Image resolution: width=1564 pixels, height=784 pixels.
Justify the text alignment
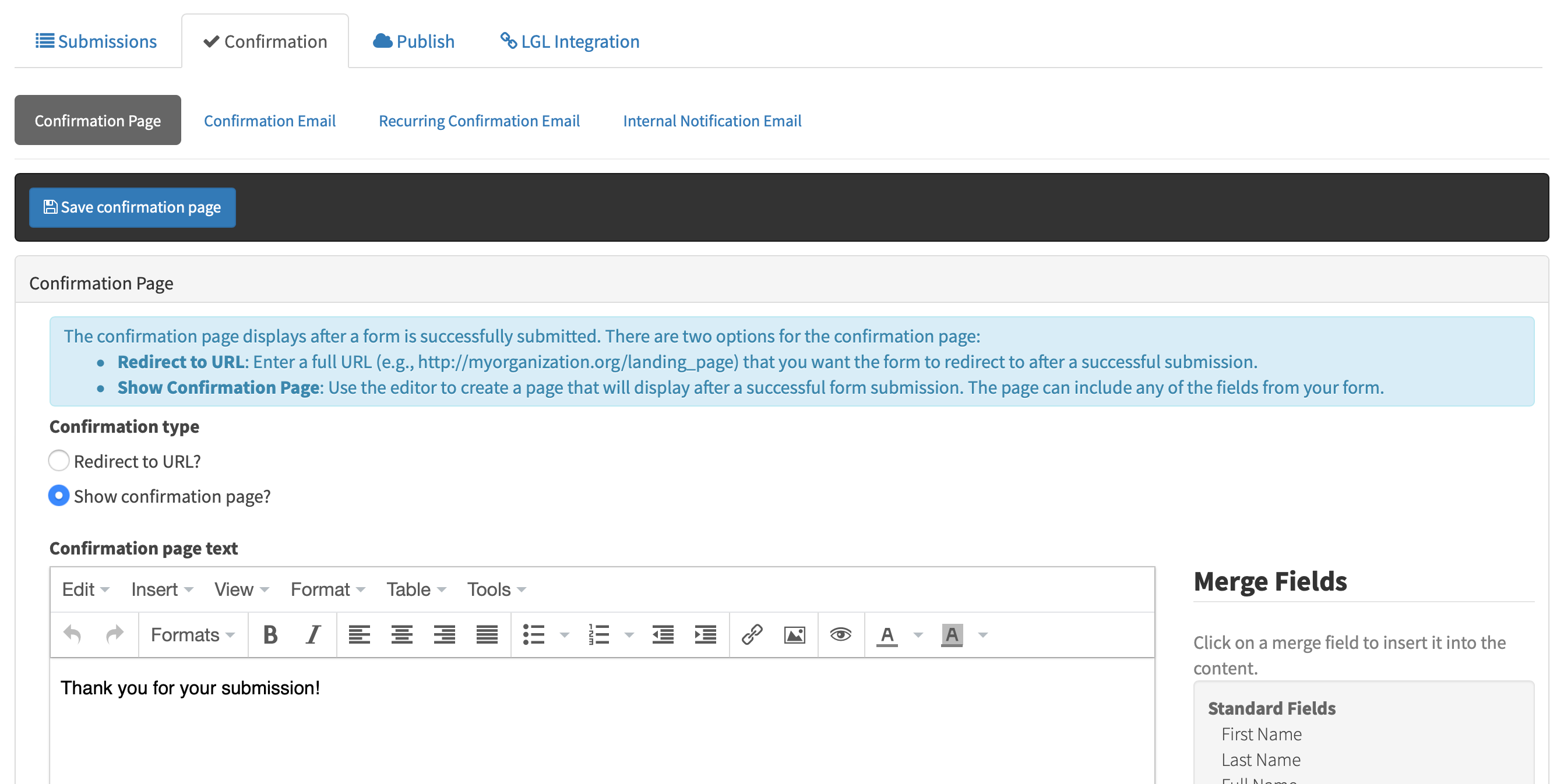[487, 635]
